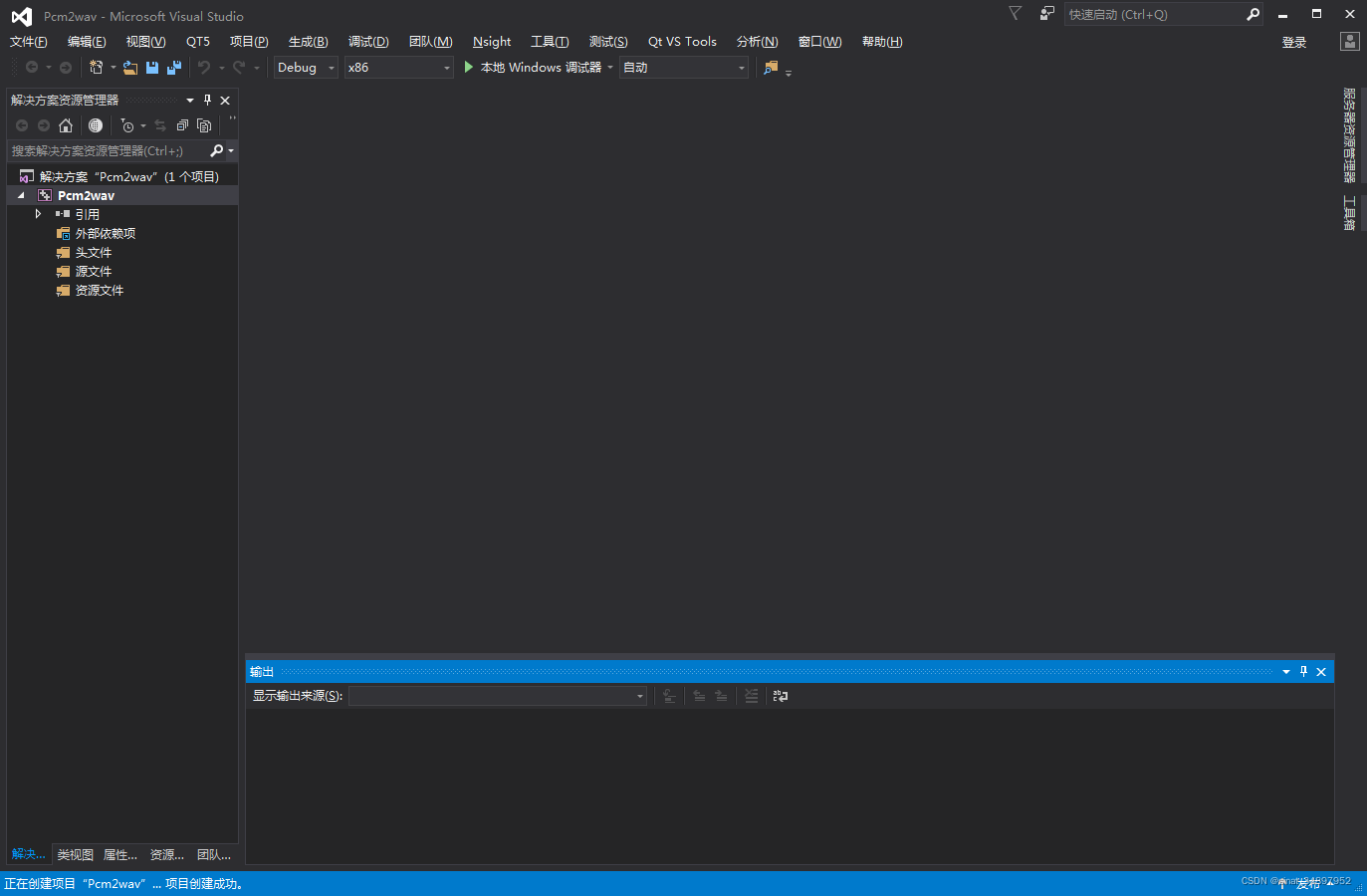The width and height of the screenshot is (1367, 896).
Task: Click the account avatar icon
Action: tap(1350, 42)
